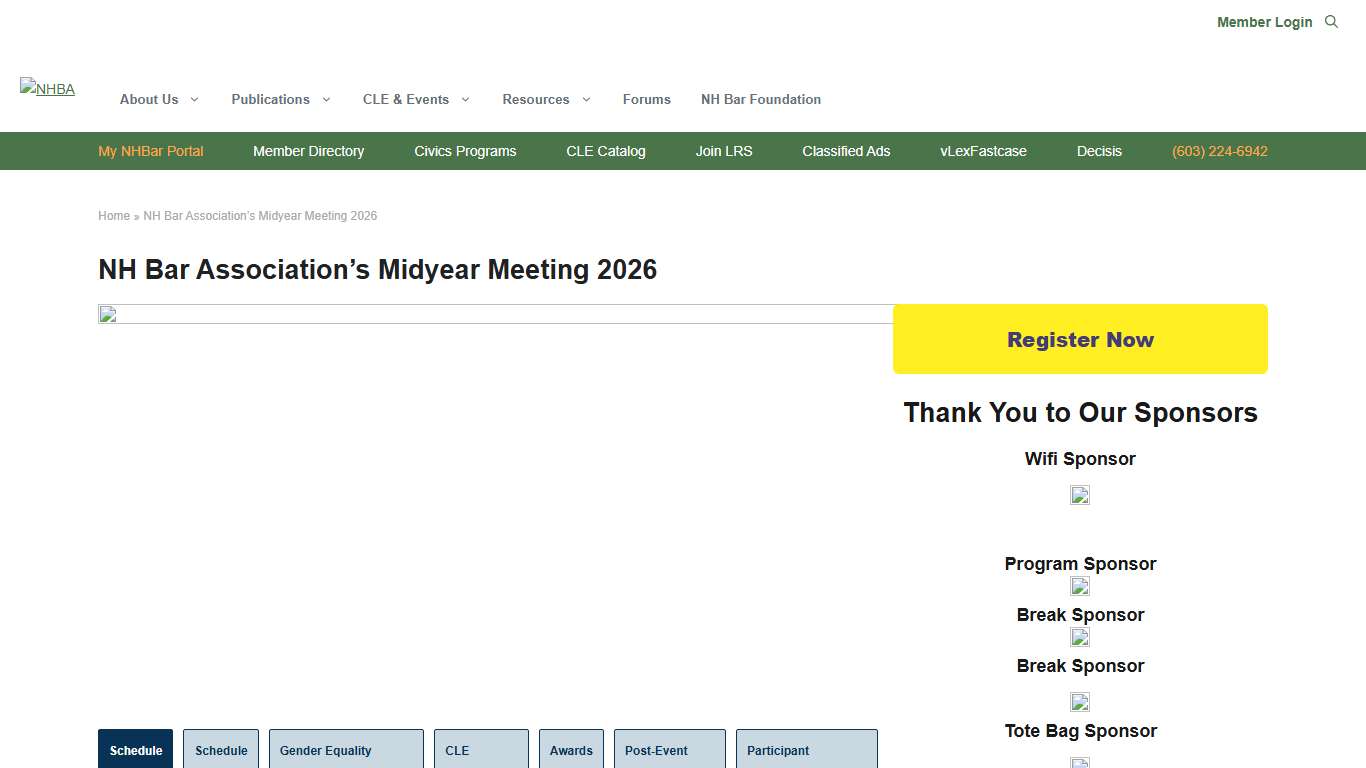
Task: Expand the CLE & Events dropdown
Action: (x=415, y=99)
